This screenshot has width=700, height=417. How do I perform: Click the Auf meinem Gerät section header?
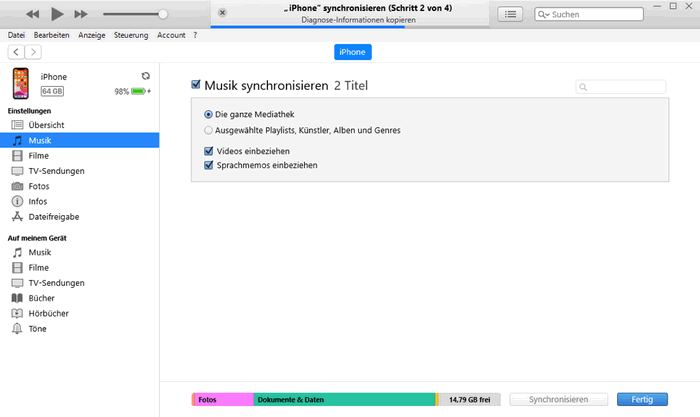[x=37, y=238]
